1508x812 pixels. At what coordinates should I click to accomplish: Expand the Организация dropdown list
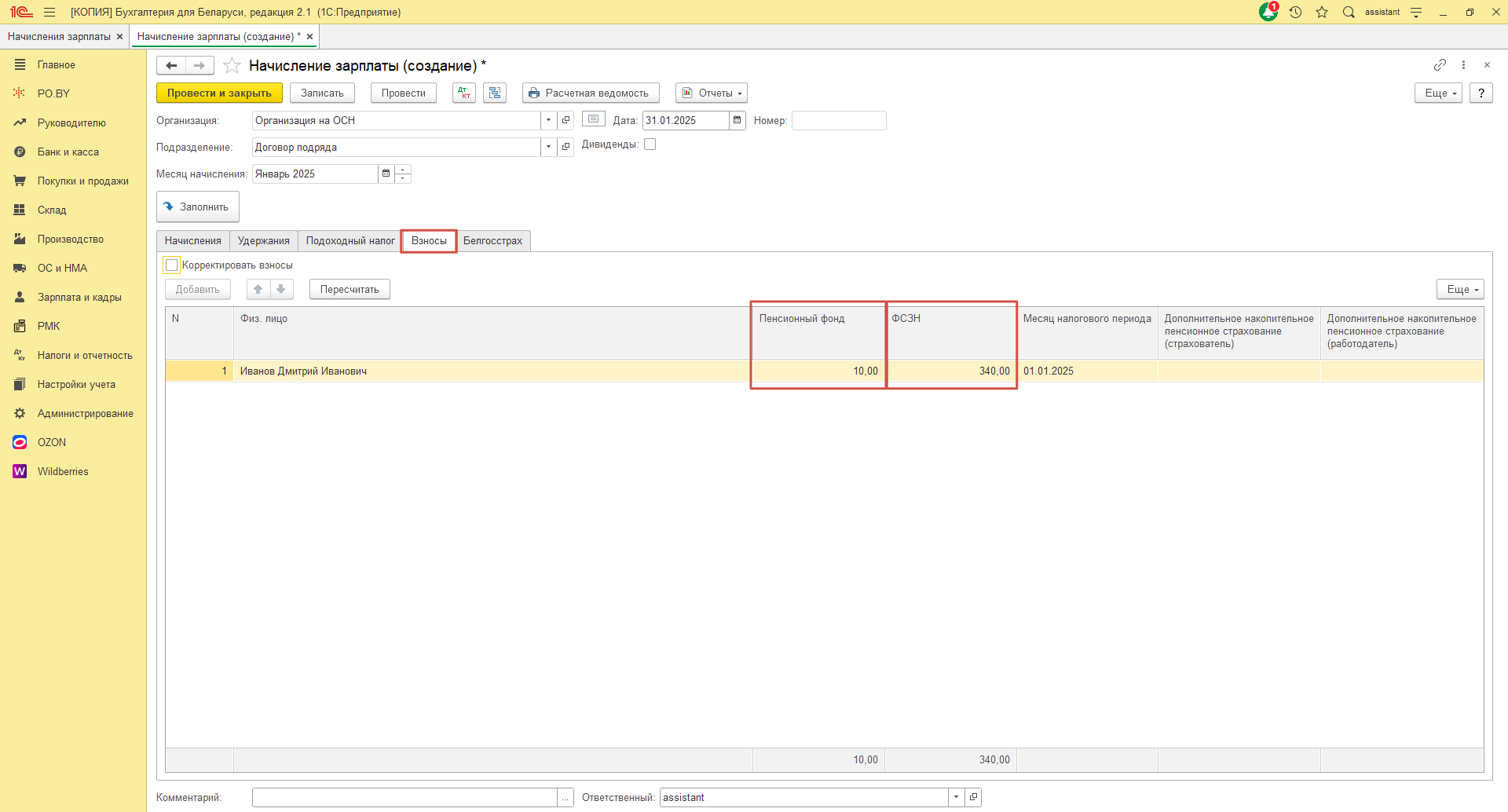click(x=548, y=120)
